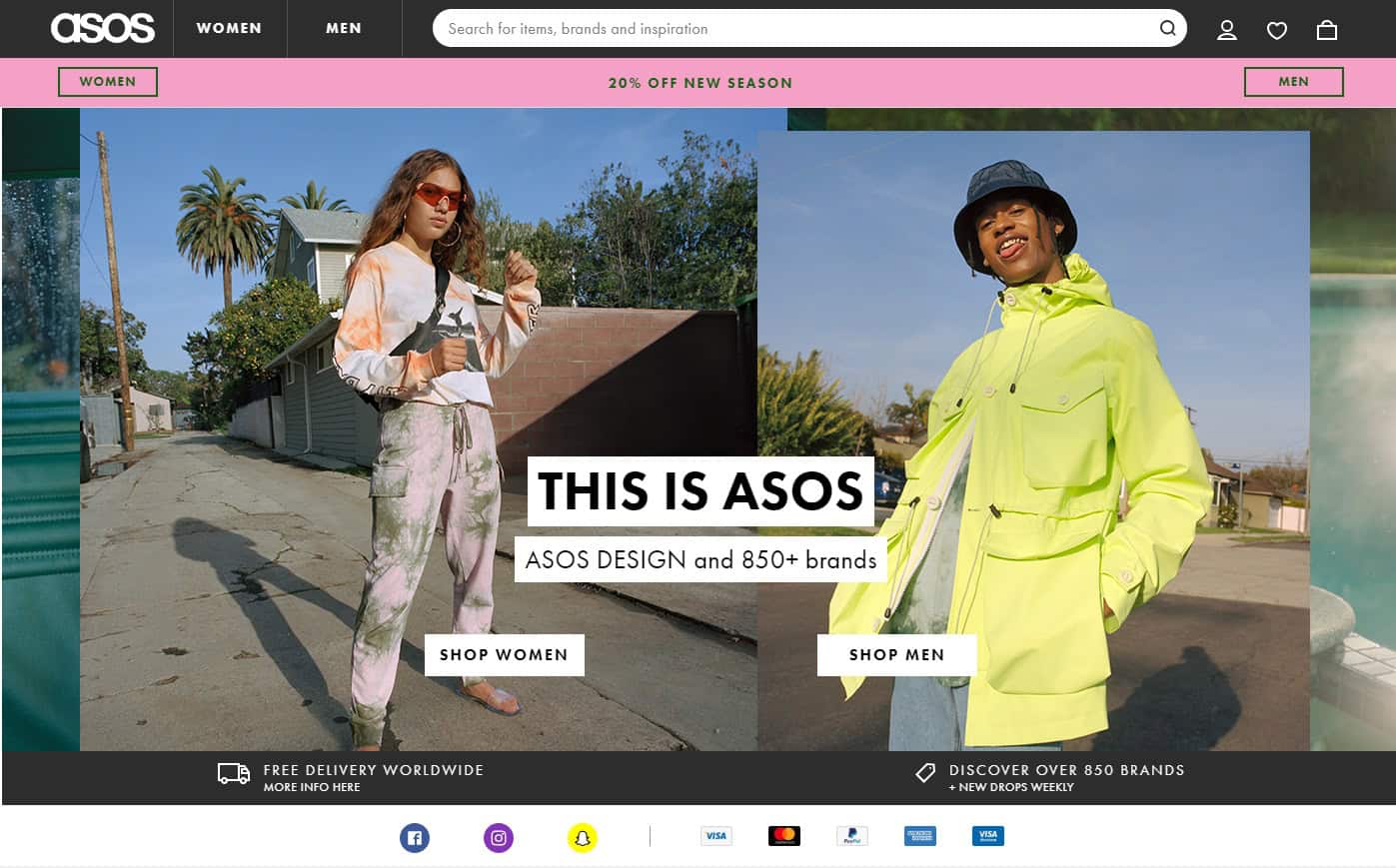The width and height of the screenshot is (1396, 868).
Task: Open saved items heart icon
Action: tap(1277, 30)
